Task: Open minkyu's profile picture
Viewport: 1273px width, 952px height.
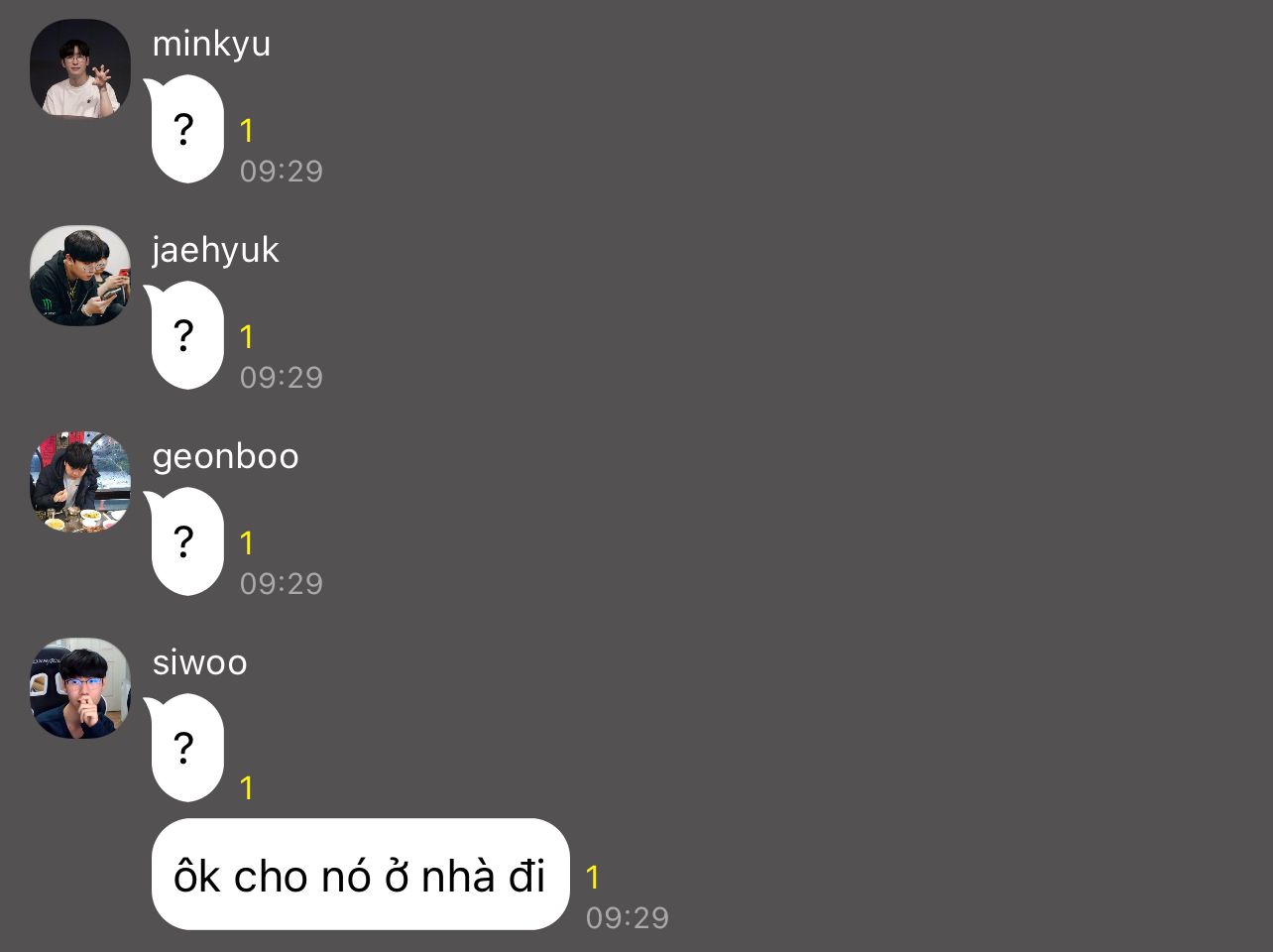Action: pyautogui.click(x=80, y=68)
